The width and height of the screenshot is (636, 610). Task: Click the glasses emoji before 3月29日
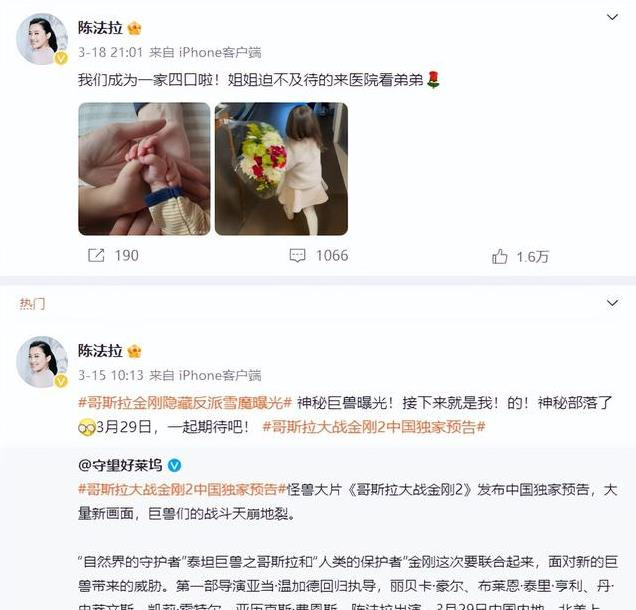[x=86, y=427]
